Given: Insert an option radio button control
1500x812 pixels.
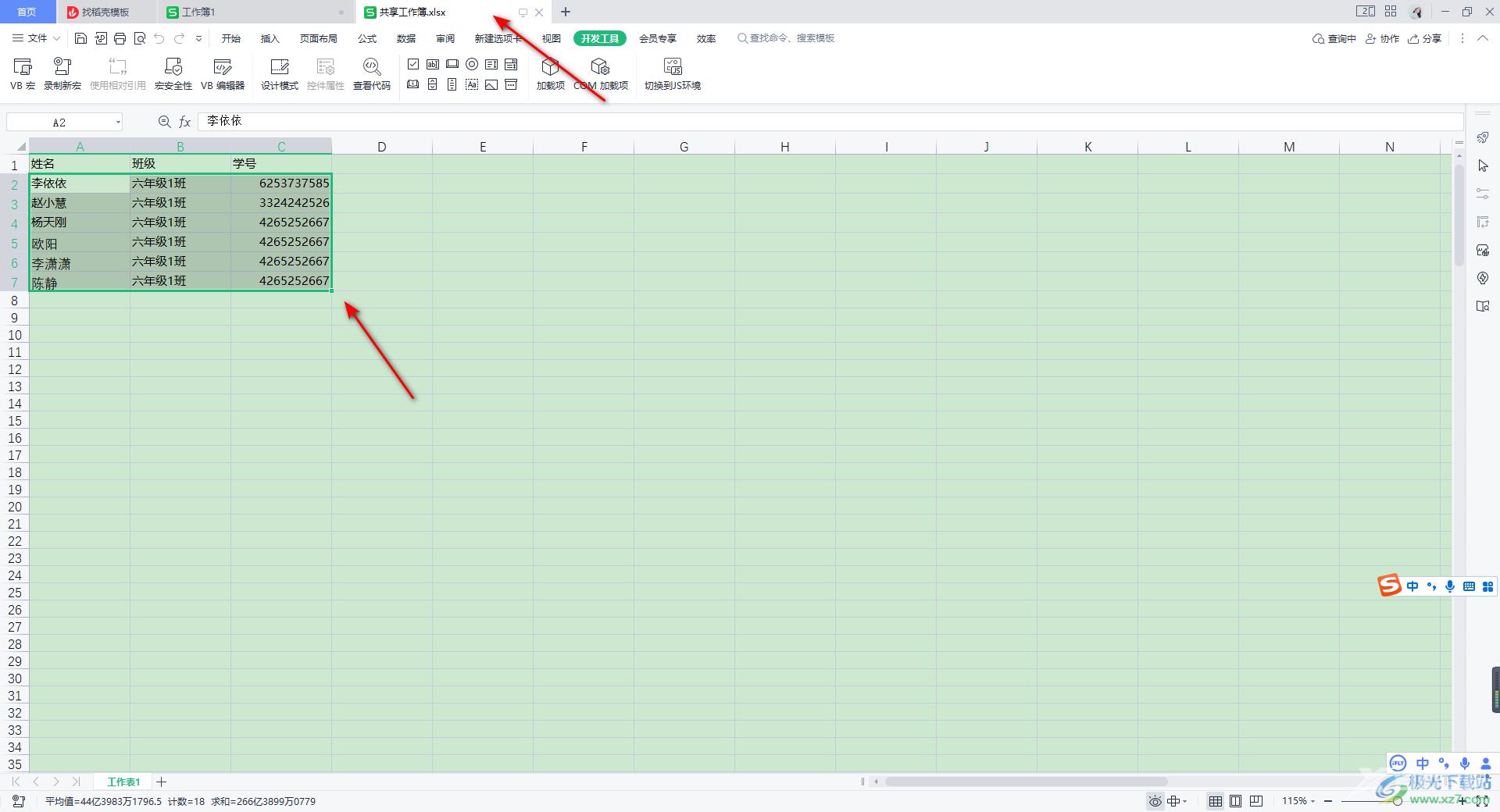Looking at the screenshot, I should pos(472,64).
